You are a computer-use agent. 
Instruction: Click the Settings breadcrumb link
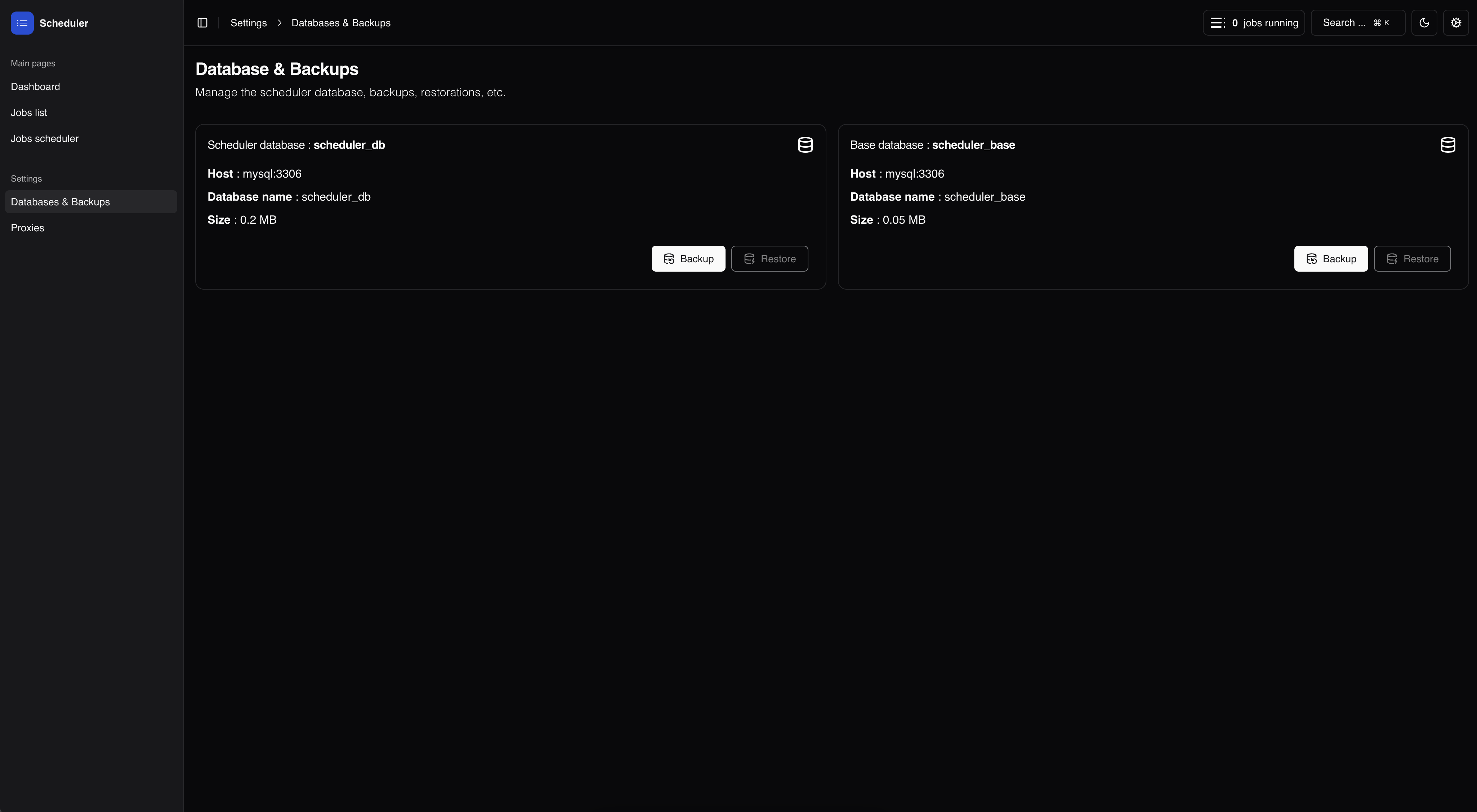[248, 23]
